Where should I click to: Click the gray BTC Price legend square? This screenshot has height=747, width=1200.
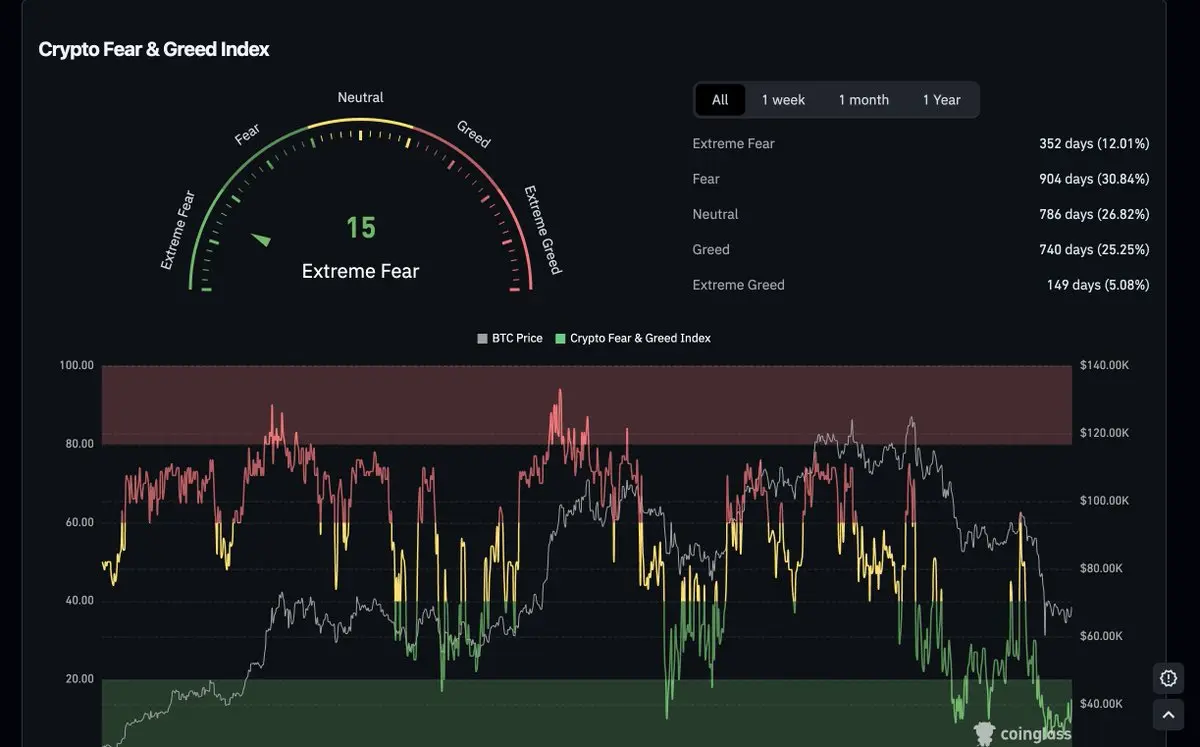pos(482,339)
